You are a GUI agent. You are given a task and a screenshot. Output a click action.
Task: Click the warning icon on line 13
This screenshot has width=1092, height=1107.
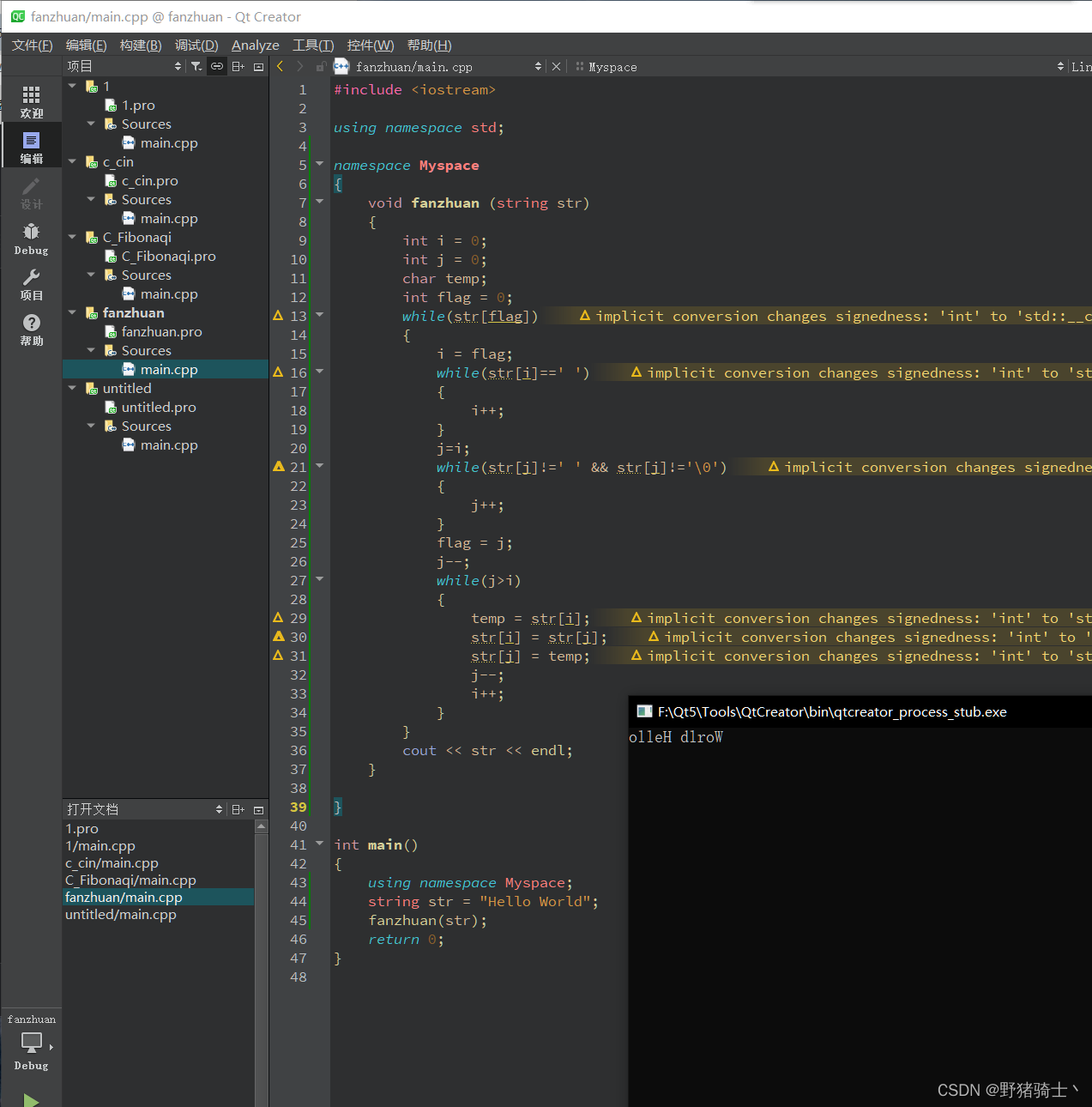click(278, 316)
